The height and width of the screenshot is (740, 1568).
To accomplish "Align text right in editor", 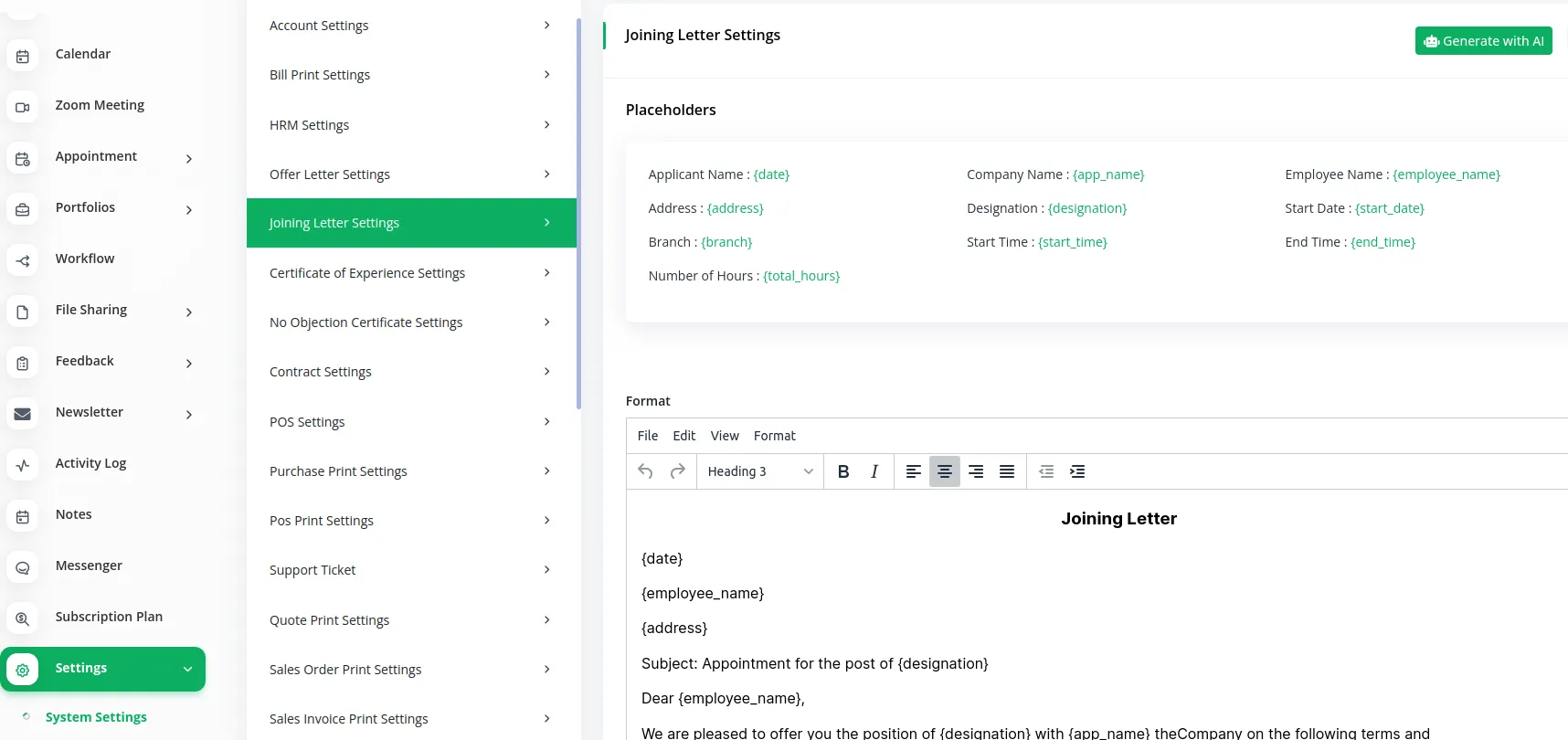I will click(x=975, y=471).
